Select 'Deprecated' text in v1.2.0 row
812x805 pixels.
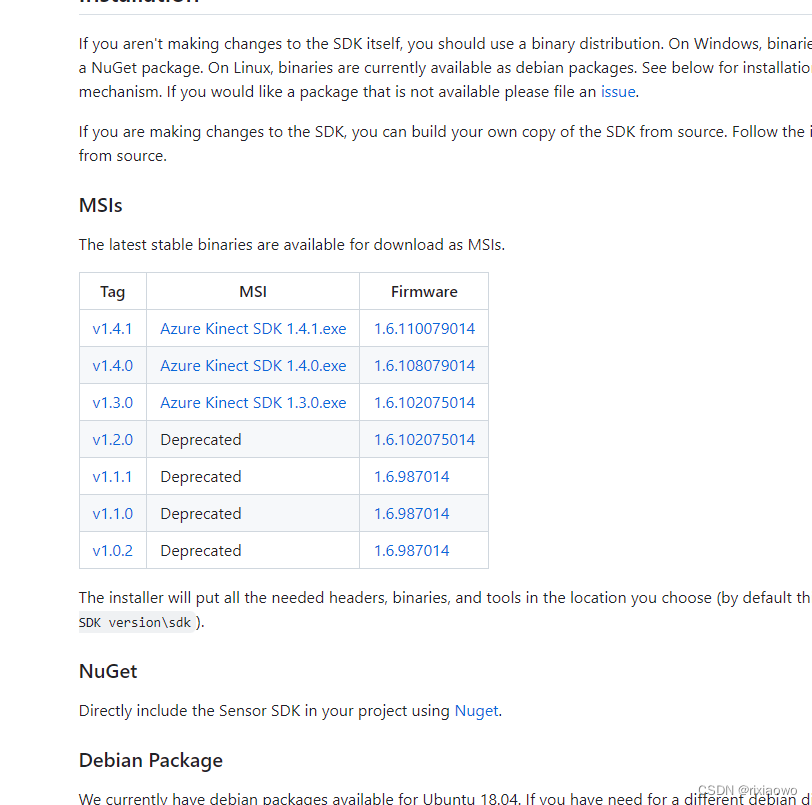(x=200, y=440)
